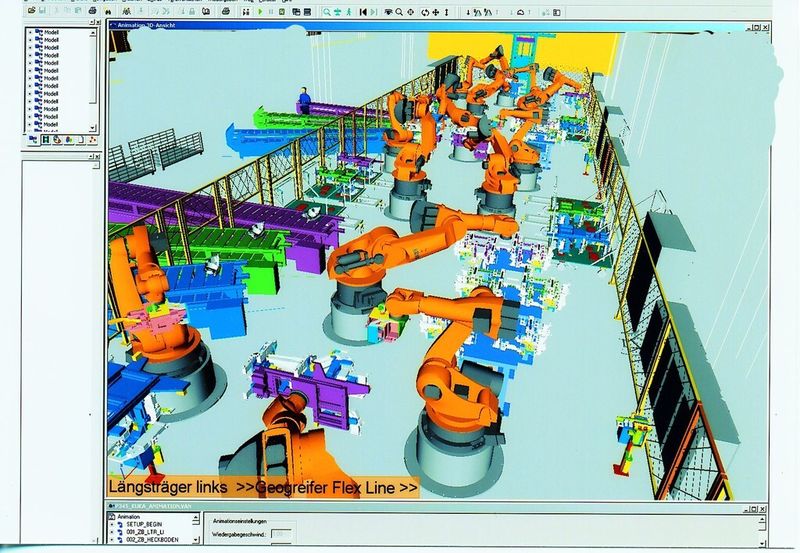The width and height of the screenshot is (800, 553).
Task: Select the magnifier zoom tool
Action: [x=399, y=12]
